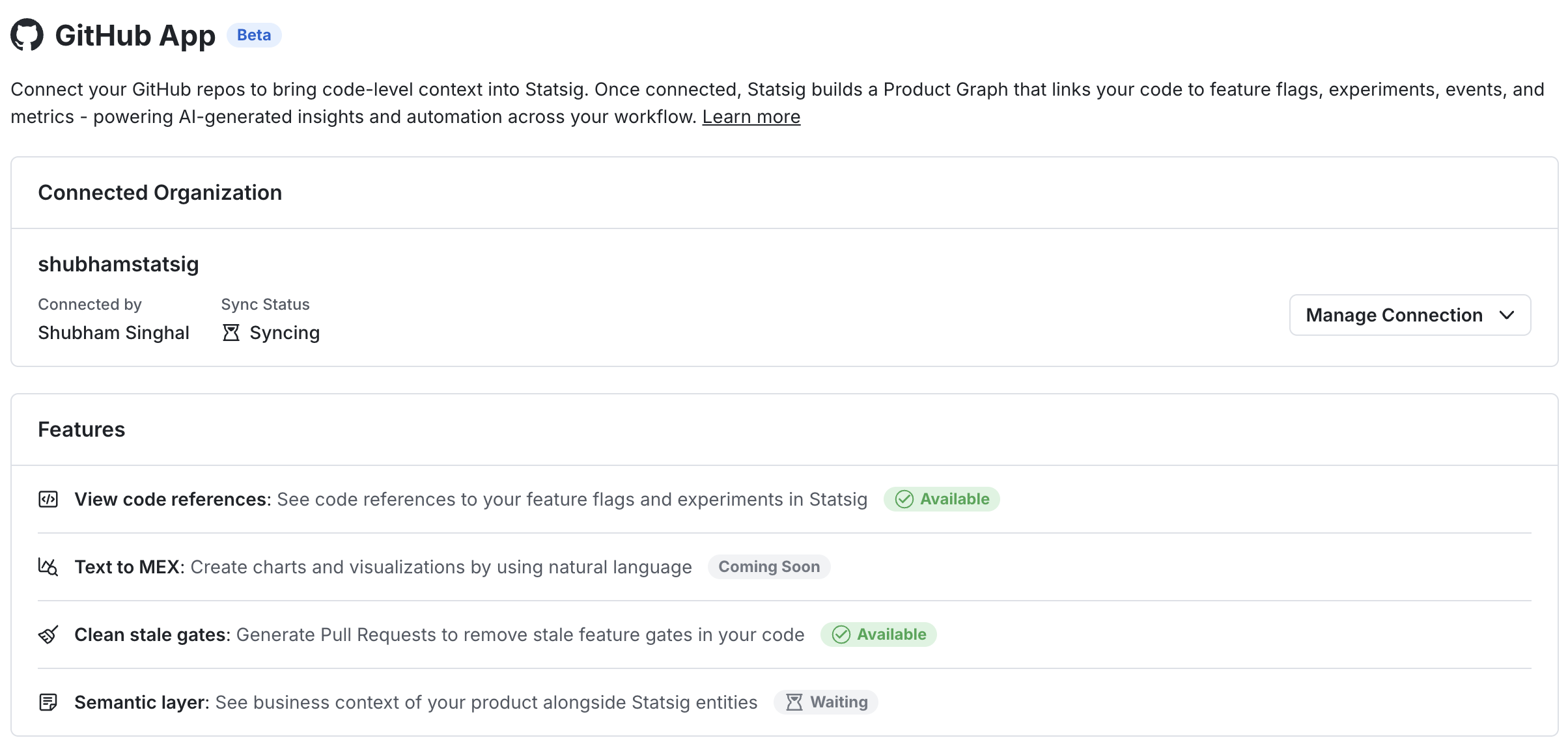The height and width of the screenshot is (751, 1568).
Task: Click the Waiting badge for Semantic layer
Action: (826, 702)
